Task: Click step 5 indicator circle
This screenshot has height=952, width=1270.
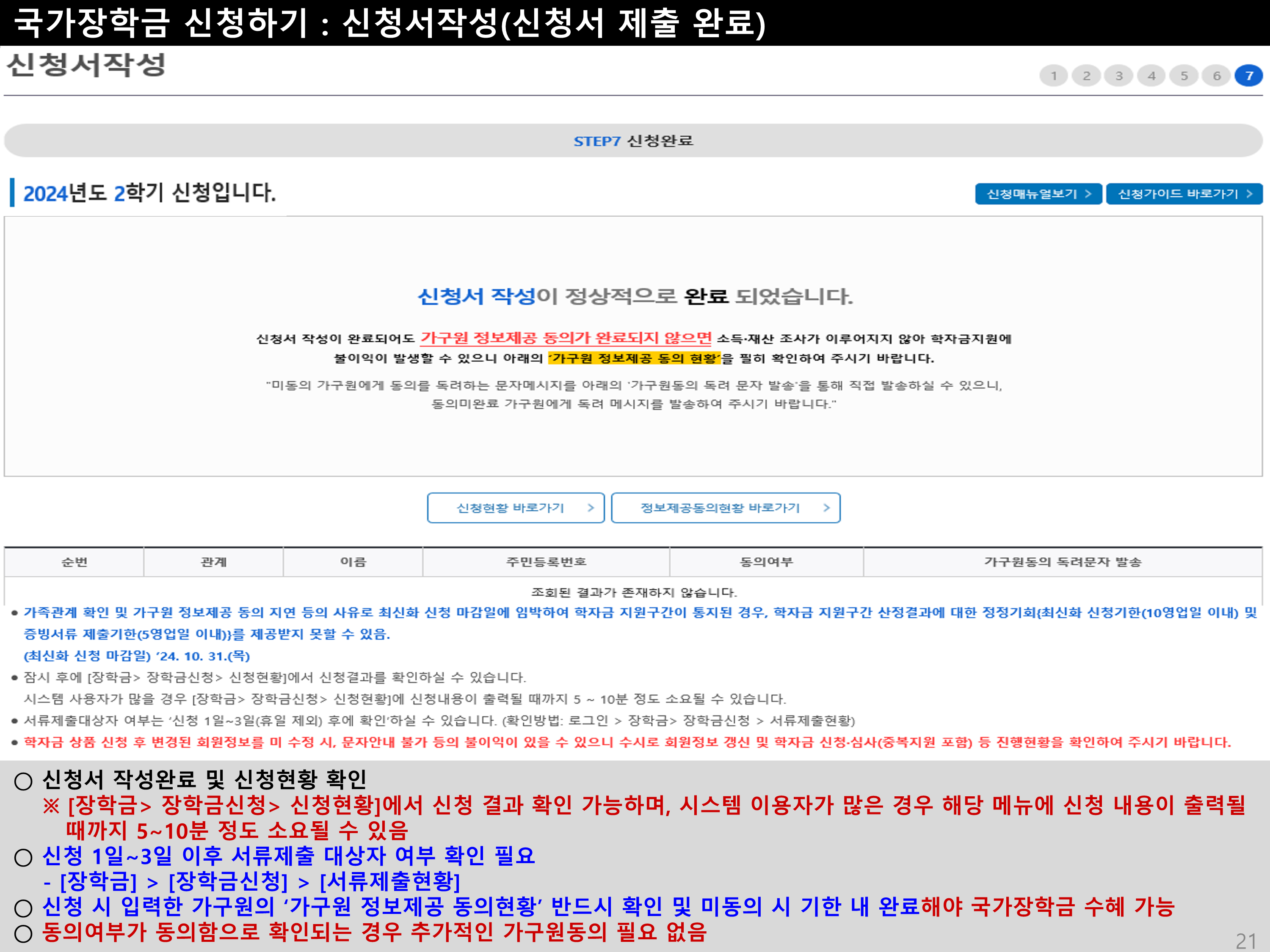Action: click(x=1184, y=76)
